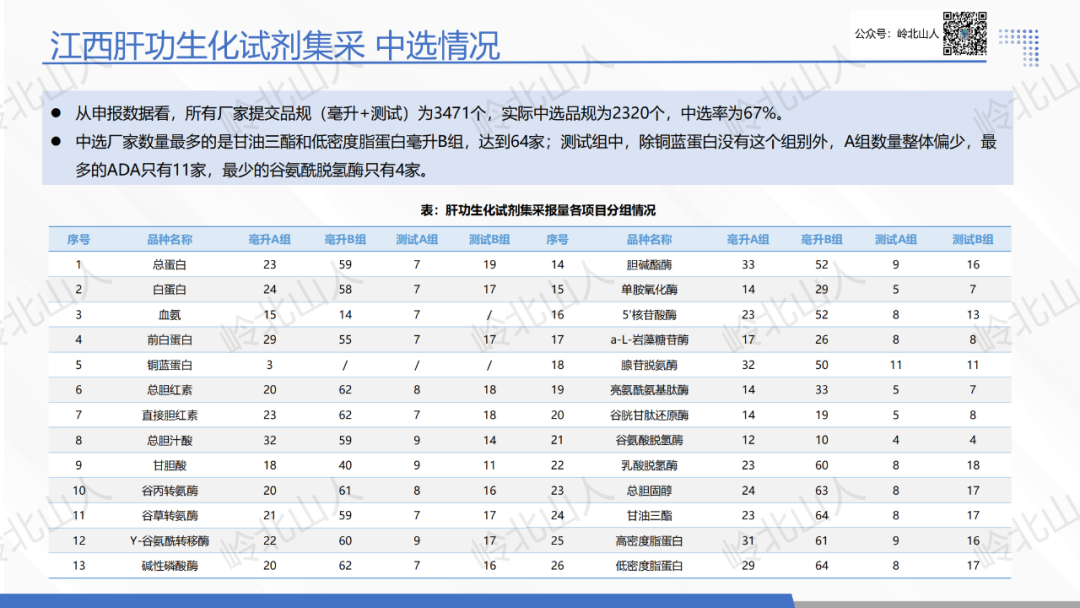1080x608 pixels.
Task: Click the second bullet line starting 中选厂家数量最多的是甘油三酯
Action: 536,142
